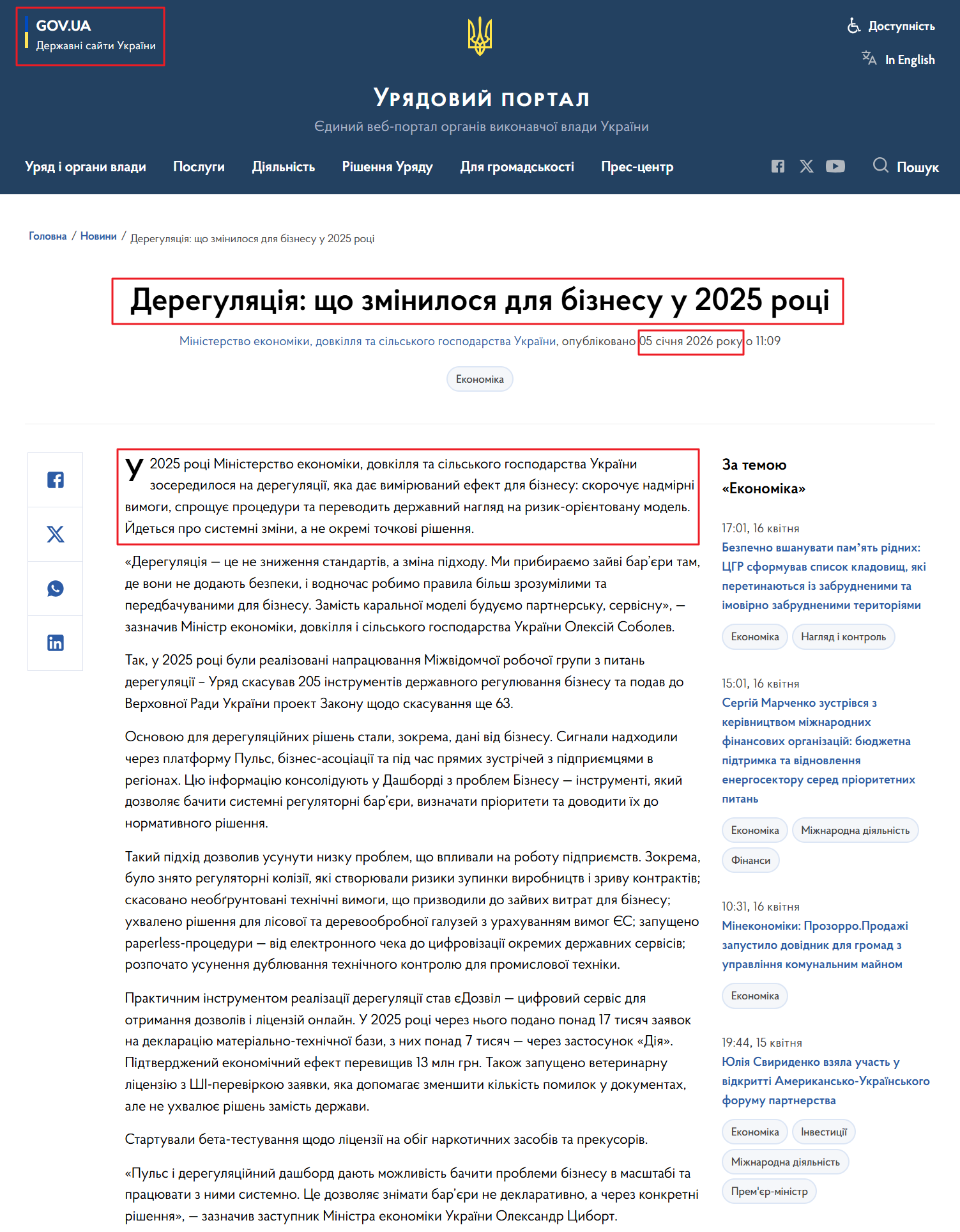Click the Прем'єр-міністр tag
Screen dimensions: 960x1232
(769, 1192)
